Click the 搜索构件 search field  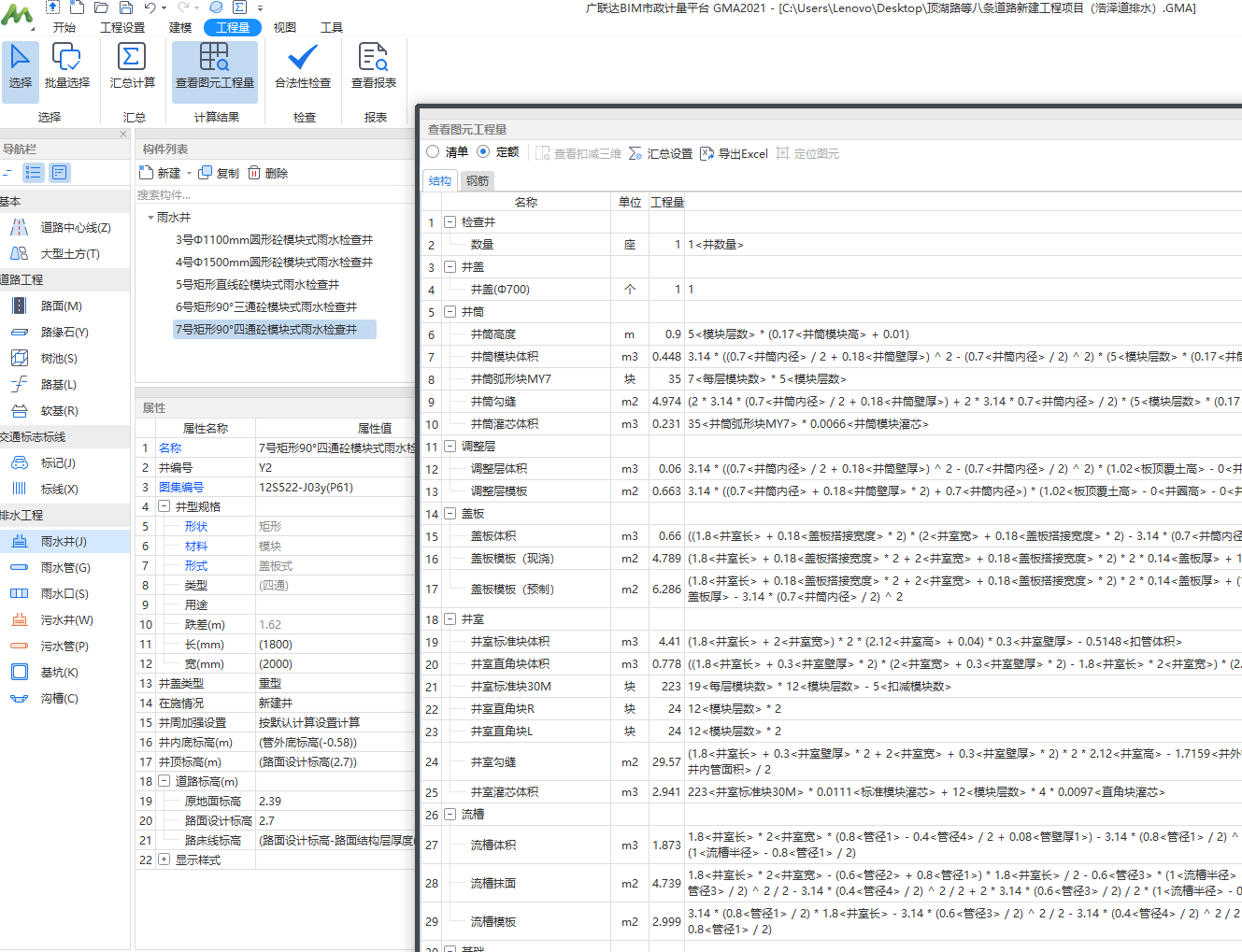[275, 195]
